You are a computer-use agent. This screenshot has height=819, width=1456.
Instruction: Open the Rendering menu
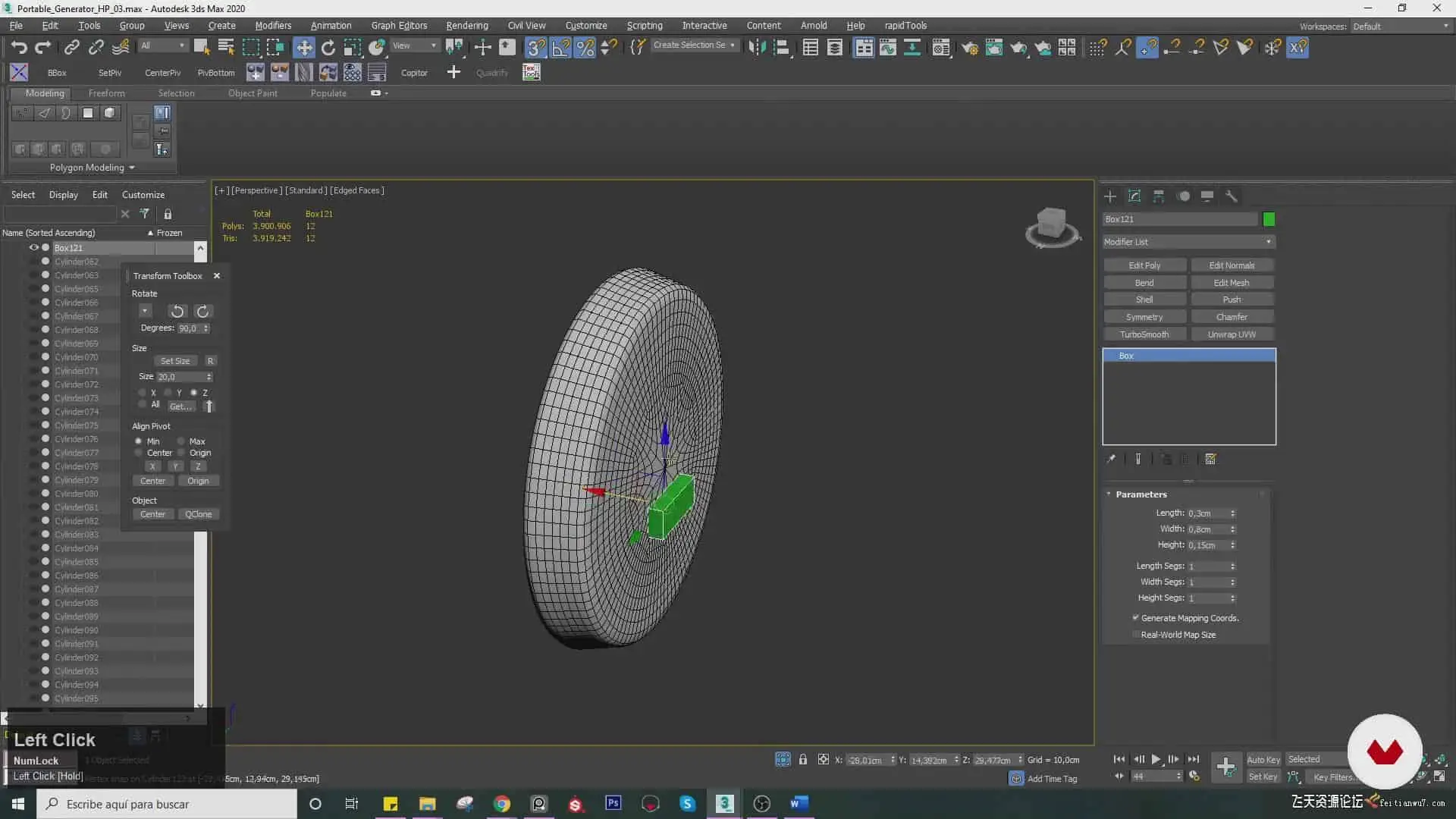(x=466, y=25)
